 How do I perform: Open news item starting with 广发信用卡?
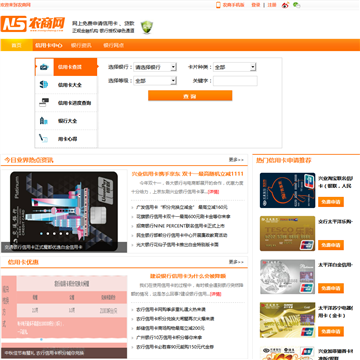coord(182,207)
